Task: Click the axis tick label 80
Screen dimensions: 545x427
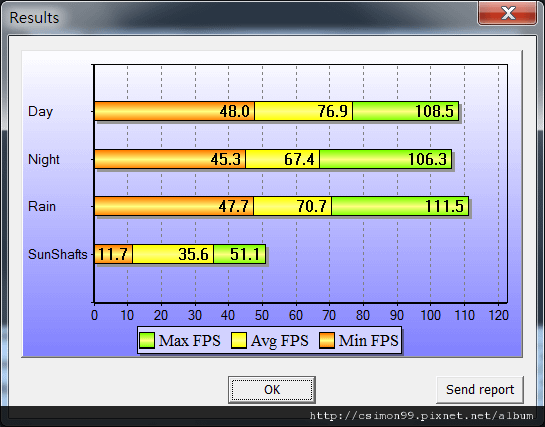Action: 363,315
